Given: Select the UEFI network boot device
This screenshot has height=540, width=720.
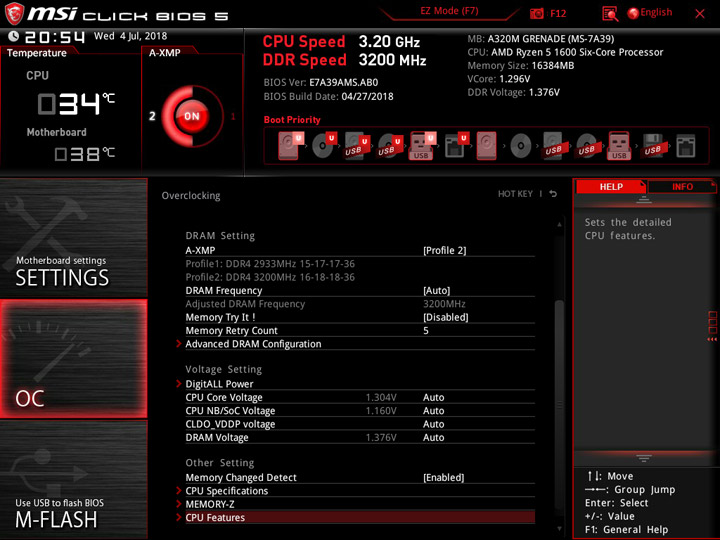Looking at the screenshot, I should pos(456,146).
